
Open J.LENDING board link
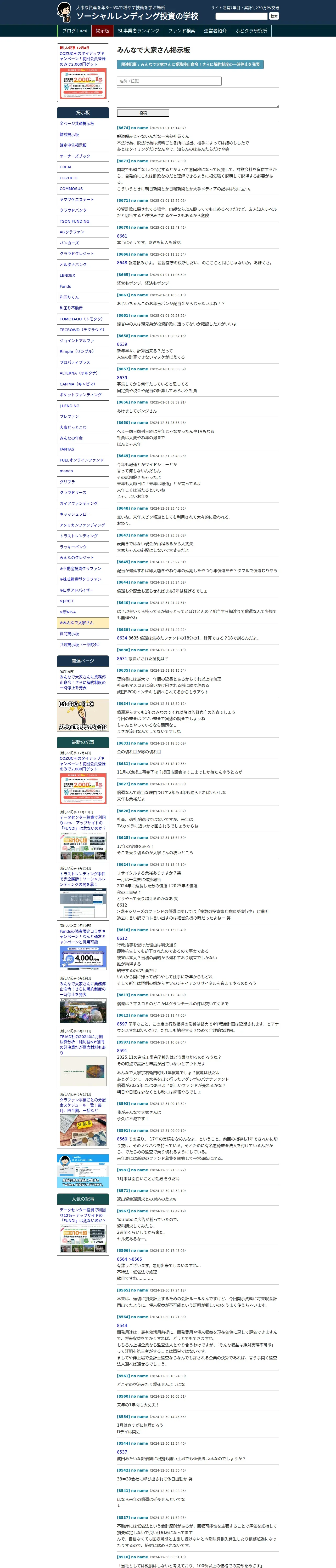tap(83, 406)
